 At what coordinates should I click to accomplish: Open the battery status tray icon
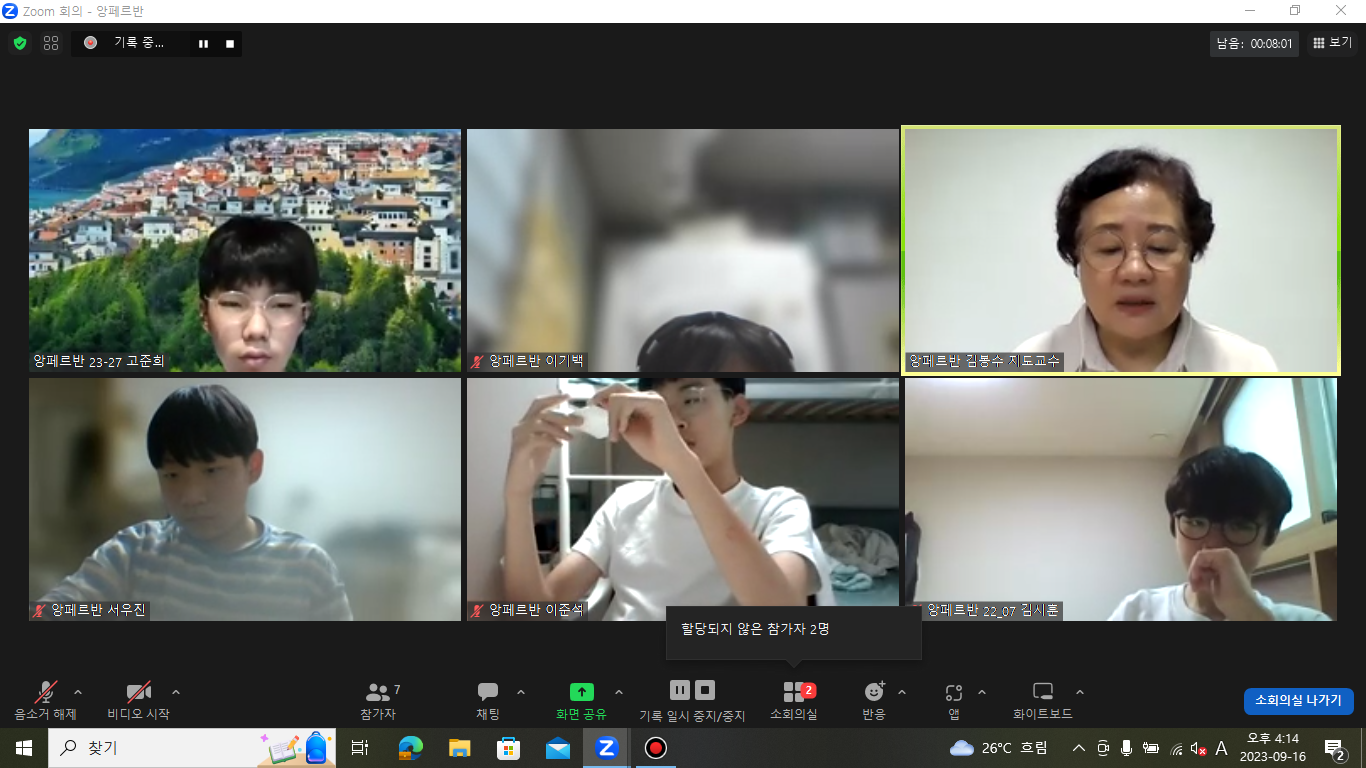(x=1151, y=748)
